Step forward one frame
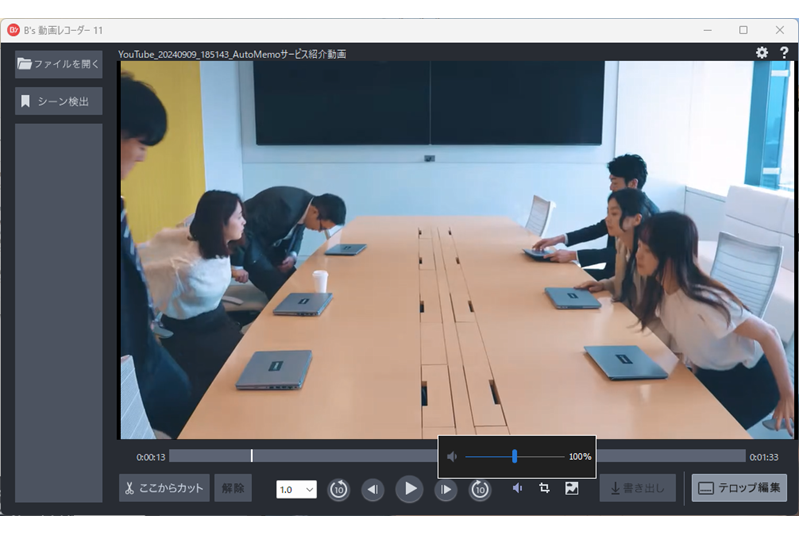 pos(446,489)
